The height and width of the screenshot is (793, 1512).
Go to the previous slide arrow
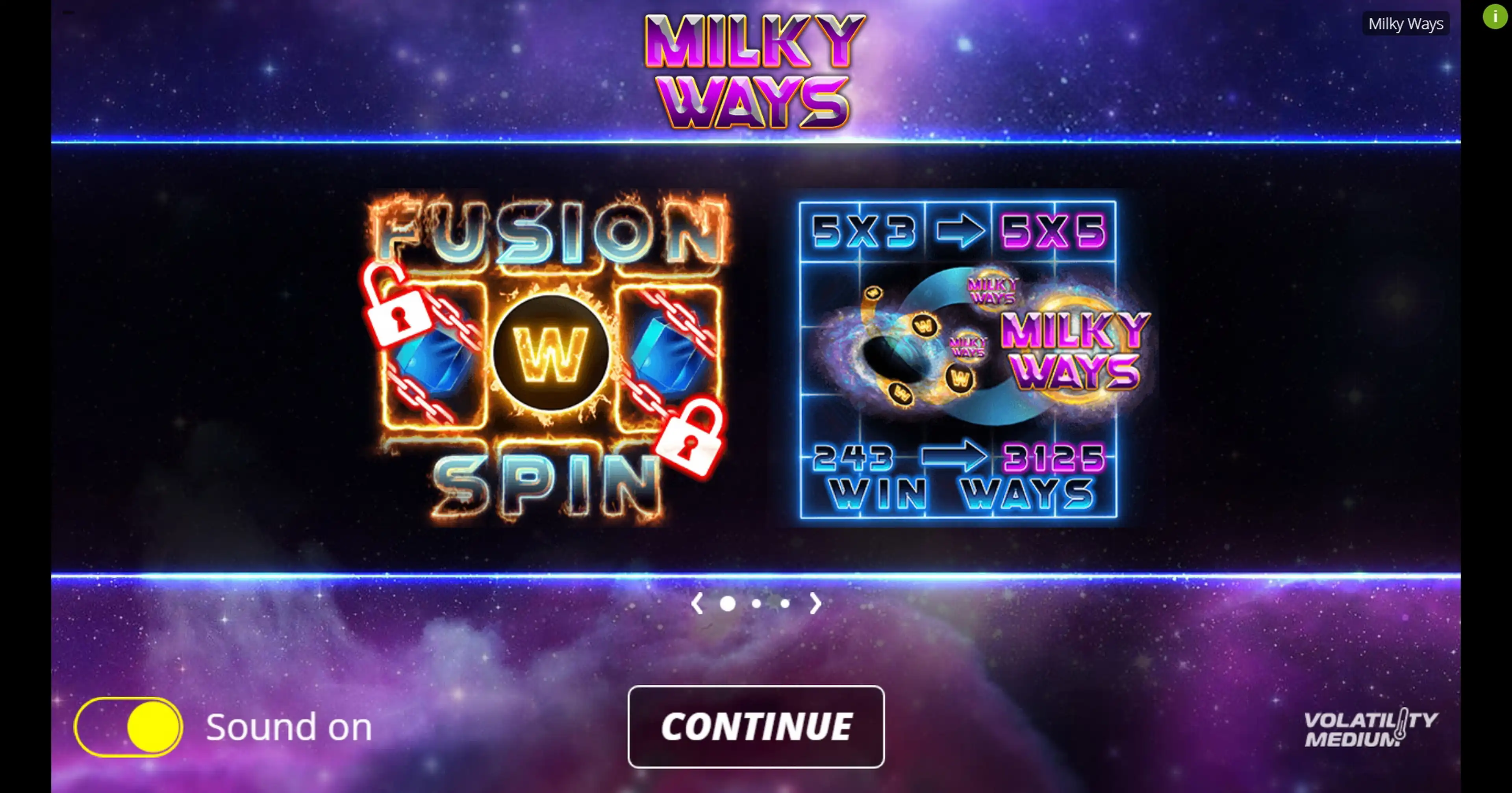pos(697,603)
